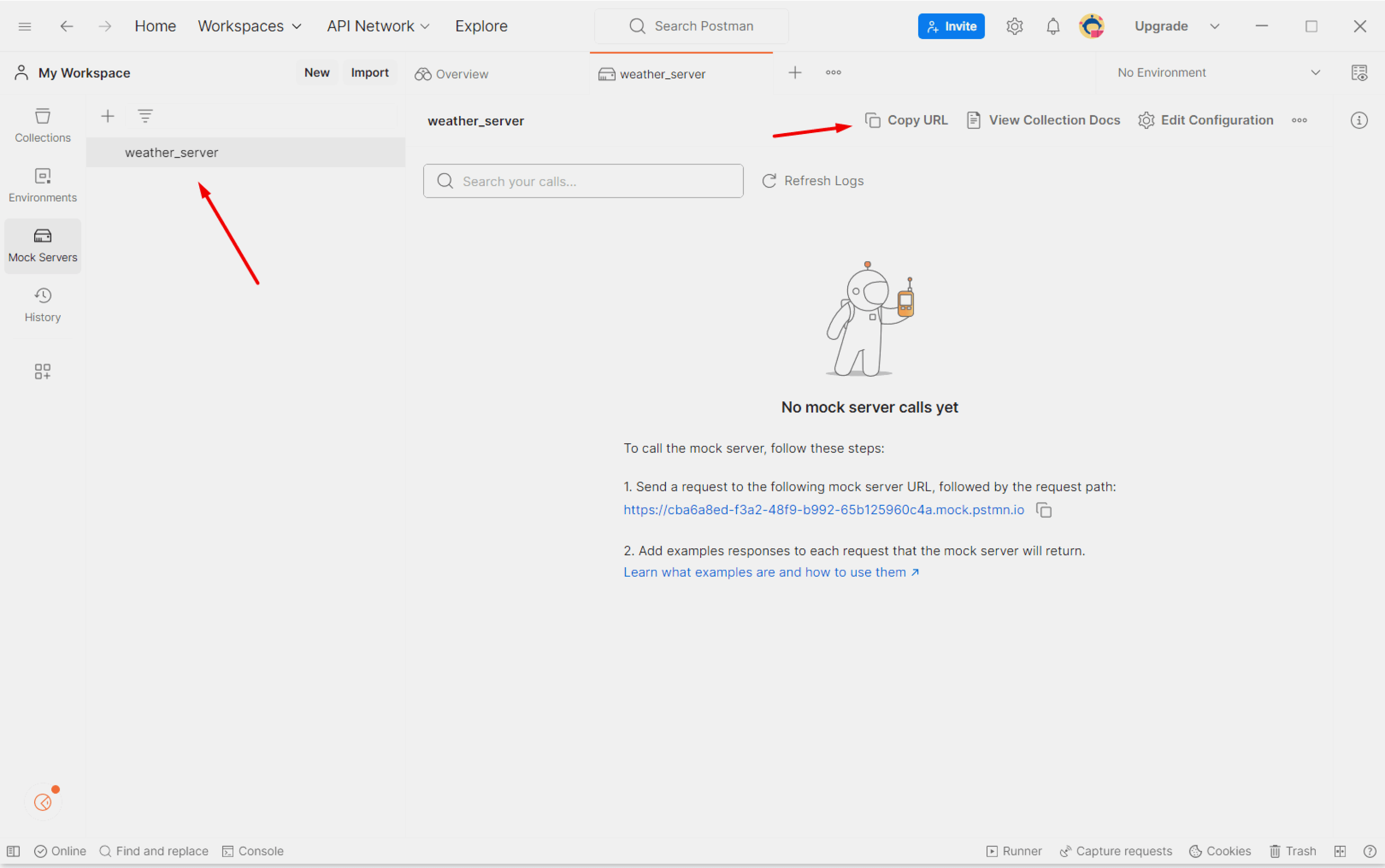Image resolution: width=1385 pixels, height=868 pixels.
Task: Open notifications bell icon
Action: pos(1053,27)
